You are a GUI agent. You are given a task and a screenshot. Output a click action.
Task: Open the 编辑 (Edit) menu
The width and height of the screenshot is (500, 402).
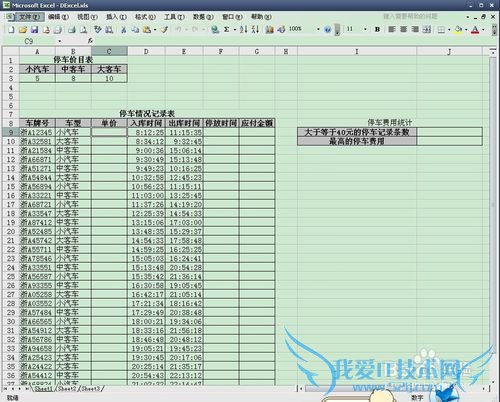tap(58, 17)
